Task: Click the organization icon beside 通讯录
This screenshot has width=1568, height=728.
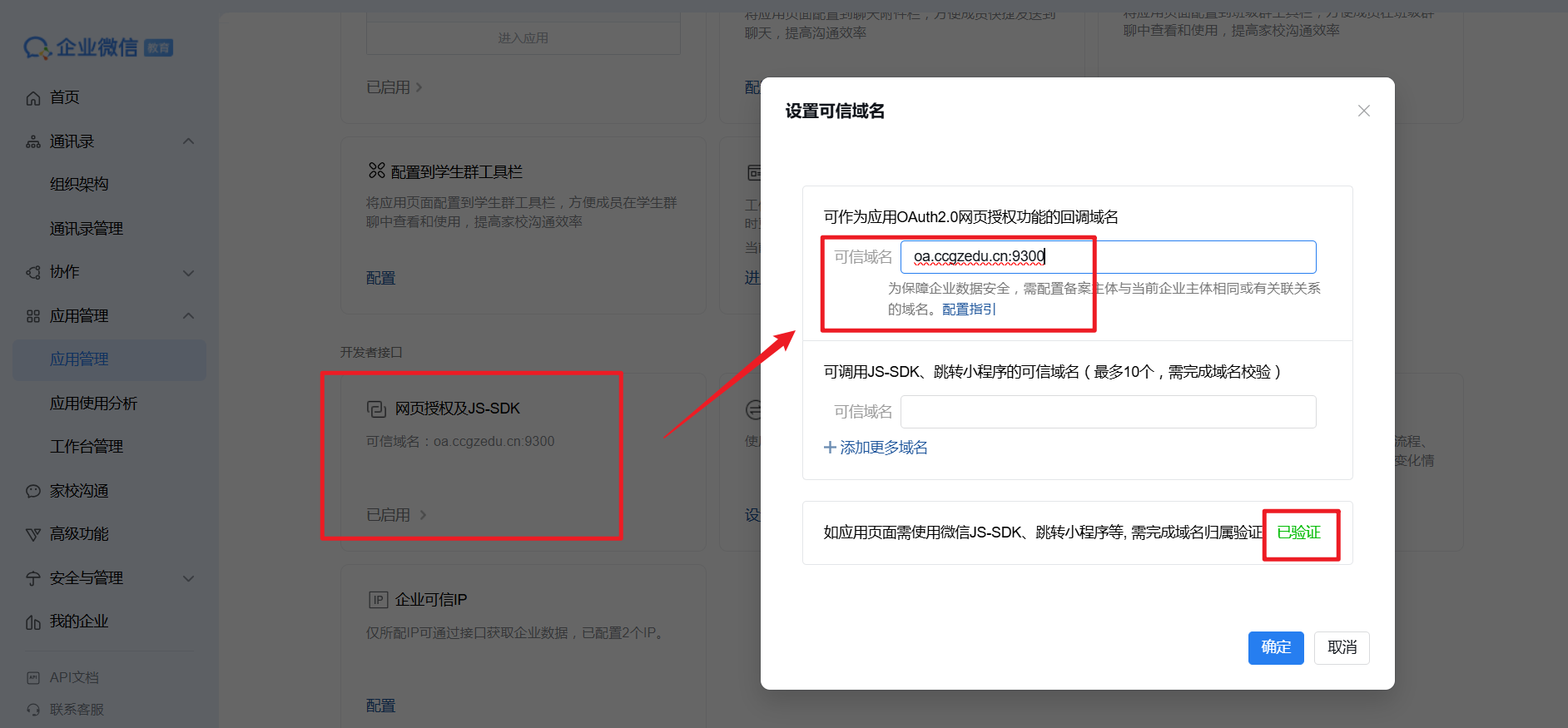Action: pyautogui.click(x=33, y=142)
